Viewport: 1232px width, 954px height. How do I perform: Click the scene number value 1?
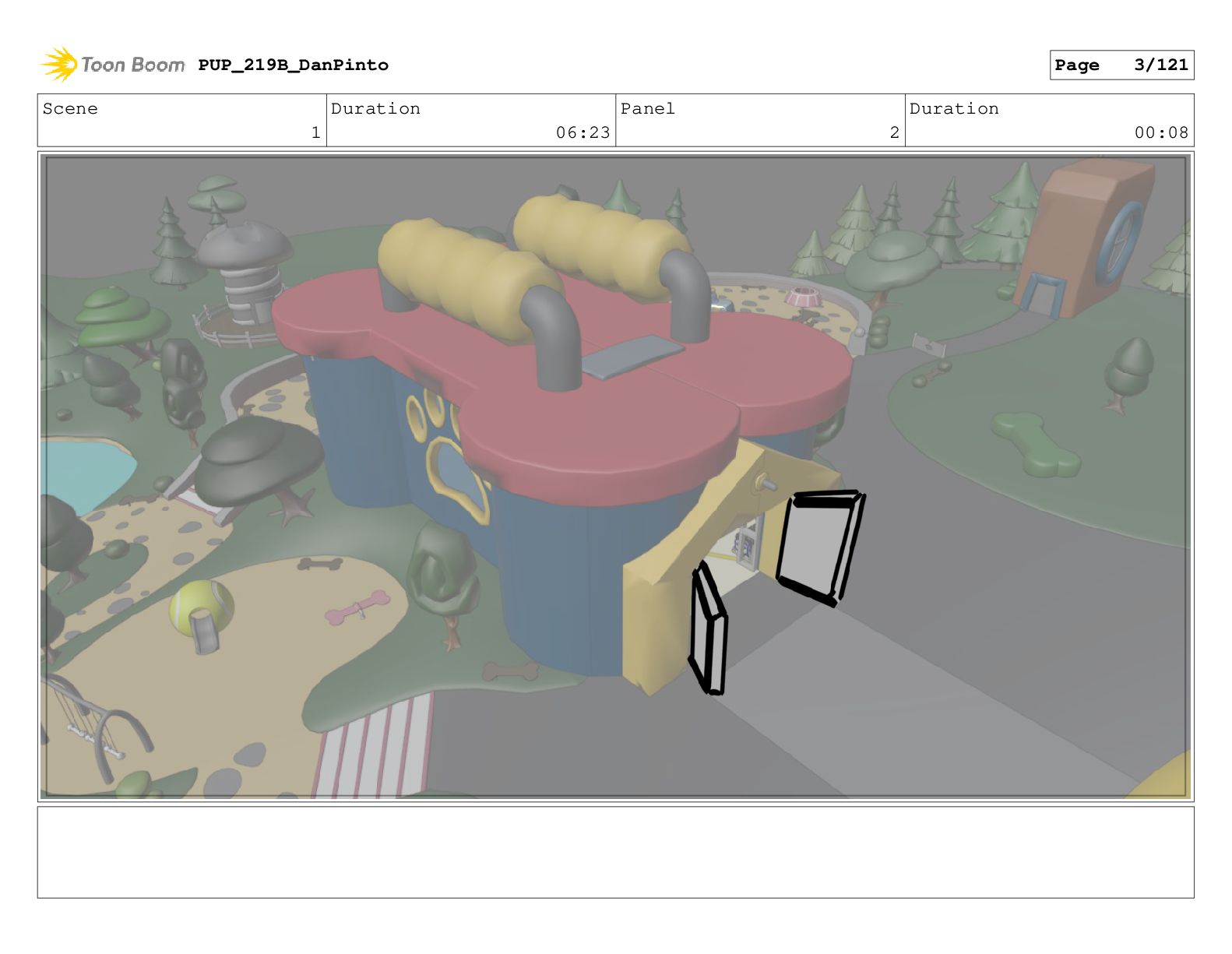pyautogui.click(x=315, y=132)
